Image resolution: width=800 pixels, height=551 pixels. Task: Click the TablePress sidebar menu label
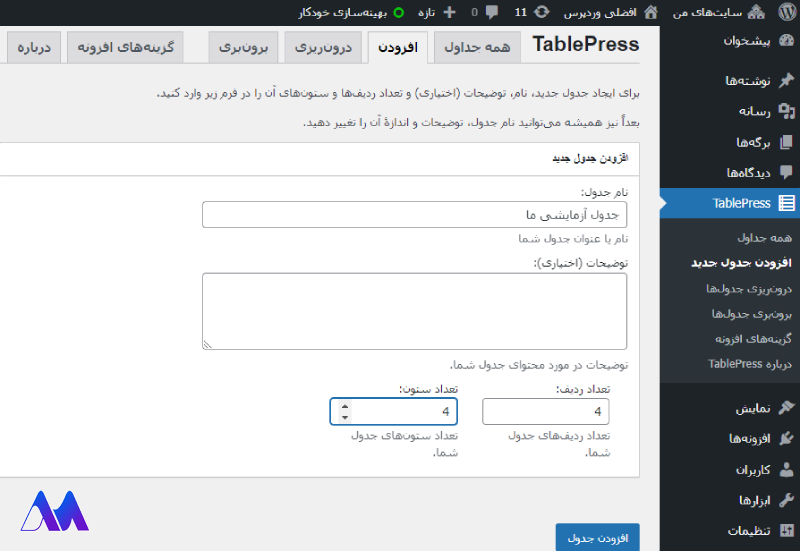[741, 203]
